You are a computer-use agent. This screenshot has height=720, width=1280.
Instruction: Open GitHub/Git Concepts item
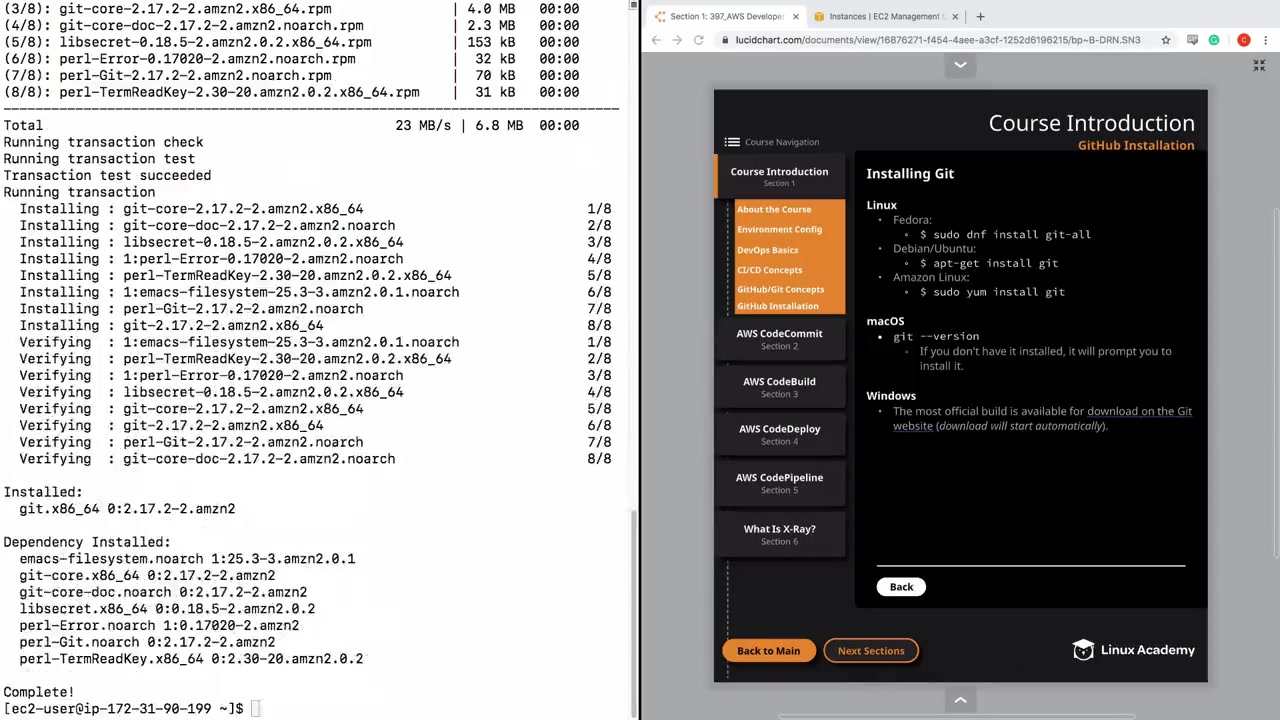click(780, 289)
